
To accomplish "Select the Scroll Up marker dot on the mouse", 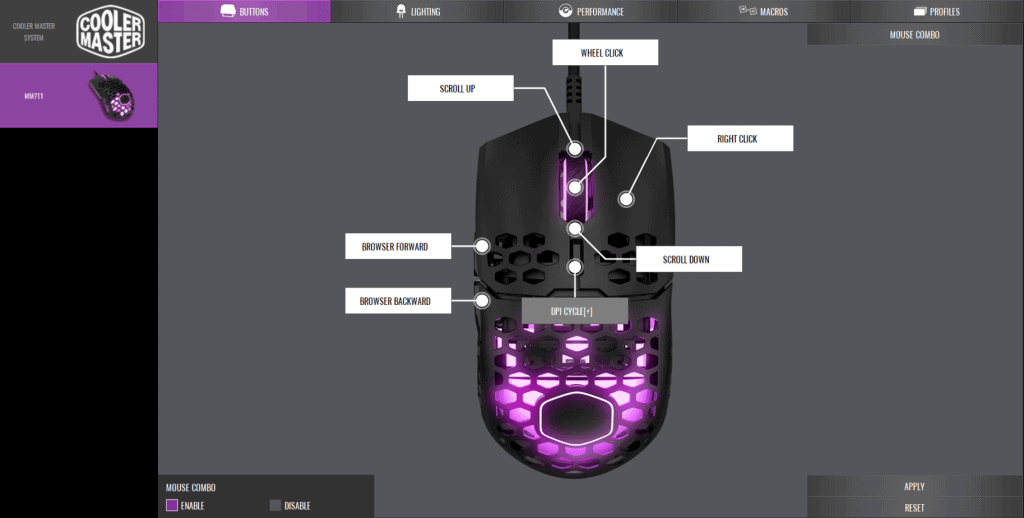I will coord(575,149).
